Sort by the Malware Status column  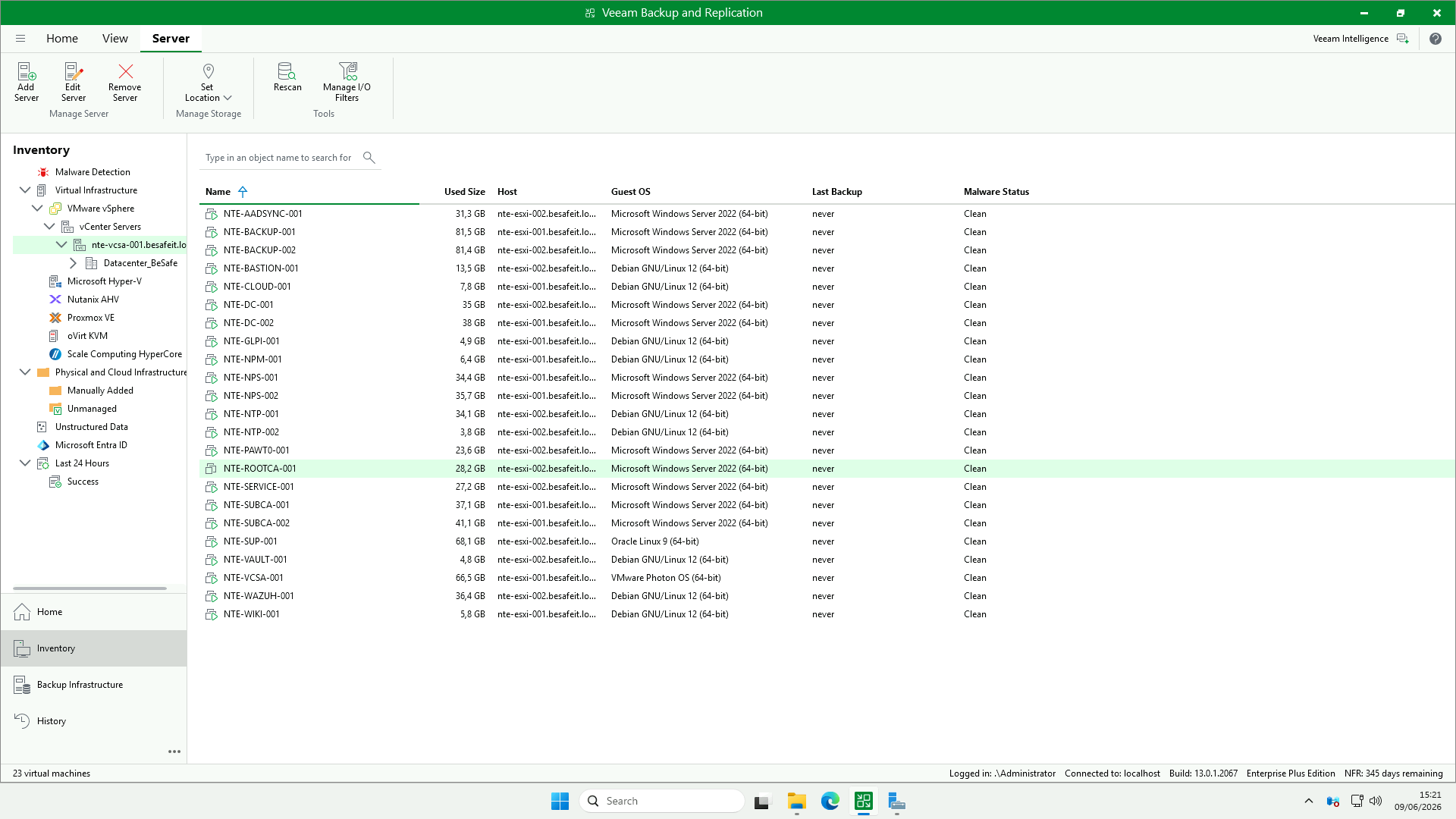pos(996,192)
